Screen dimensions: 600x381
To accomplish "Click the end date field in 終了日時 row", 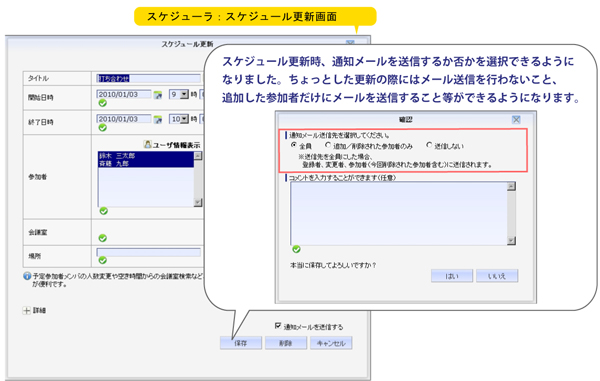I will (x=124, y=119).
